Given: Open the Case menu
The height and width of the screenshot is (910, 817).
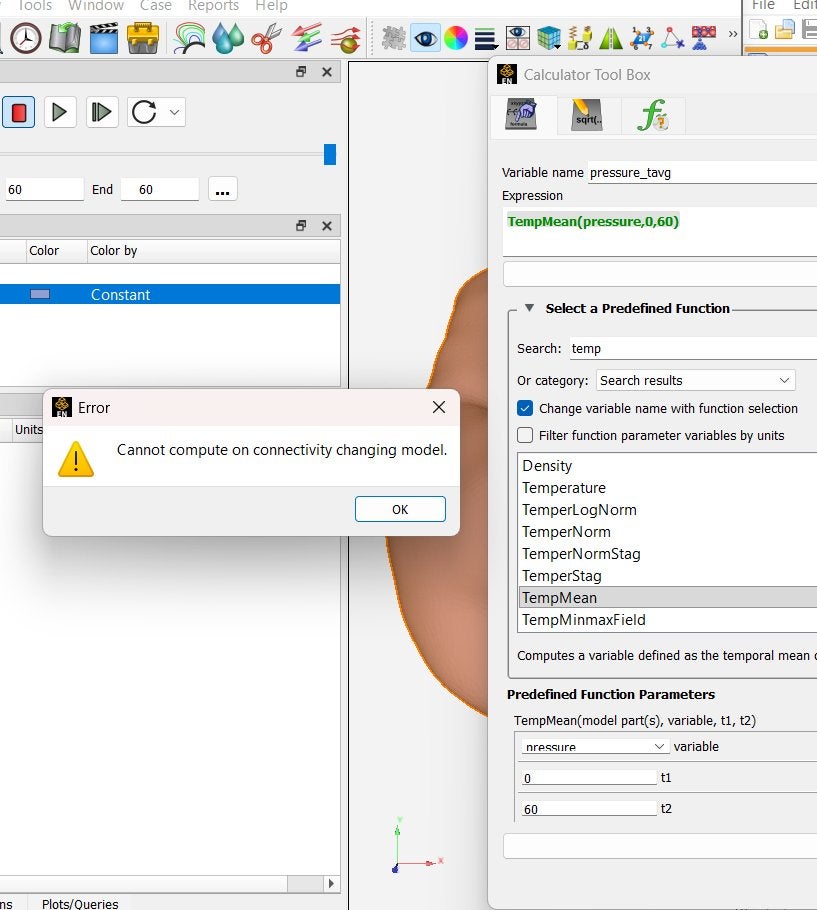Looking at the screenshot, I should pyautogui.click(x=156, y=6).
